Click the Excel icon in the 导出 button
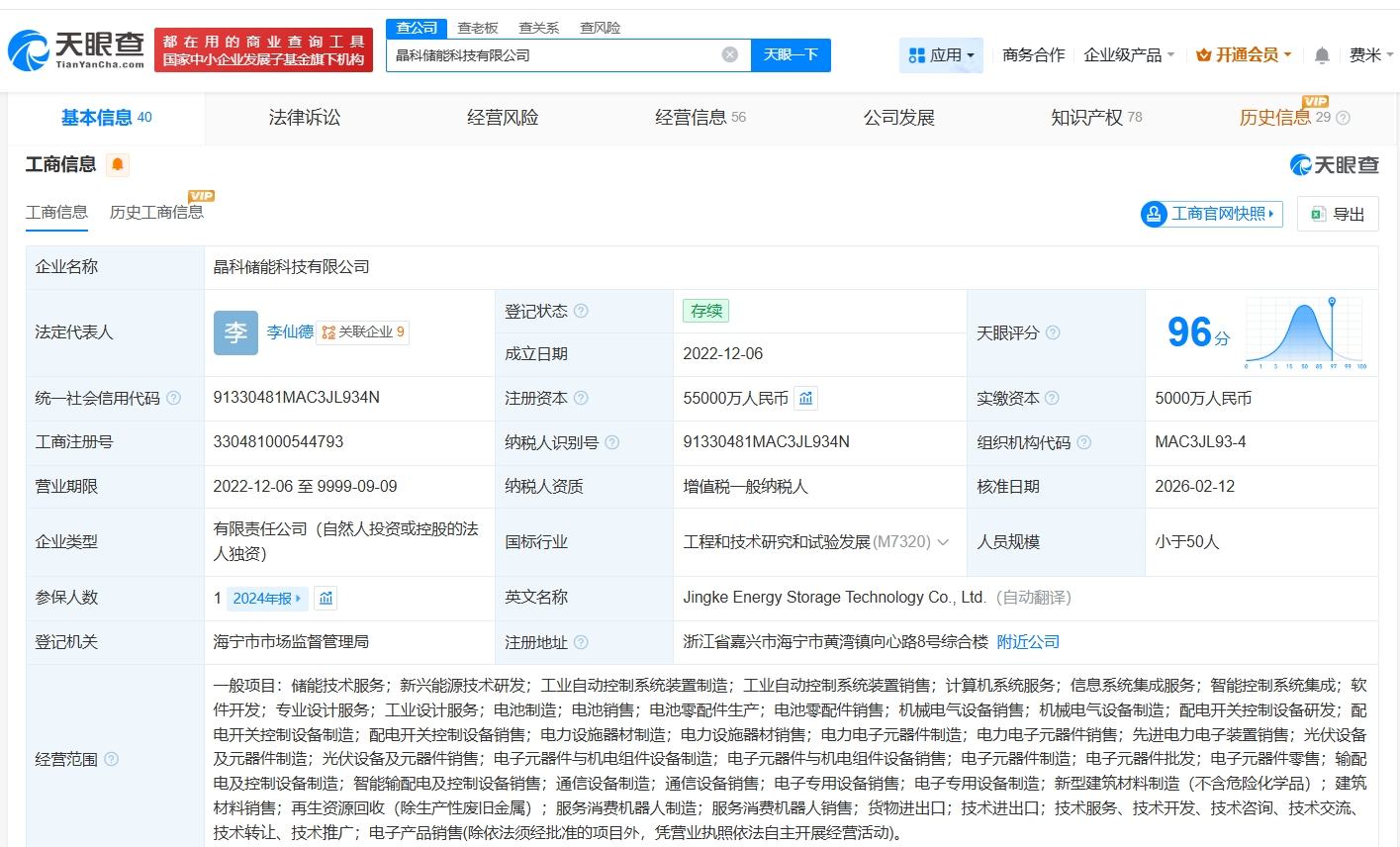The width and height of the screenshot is (1400, 847). 1317,214
